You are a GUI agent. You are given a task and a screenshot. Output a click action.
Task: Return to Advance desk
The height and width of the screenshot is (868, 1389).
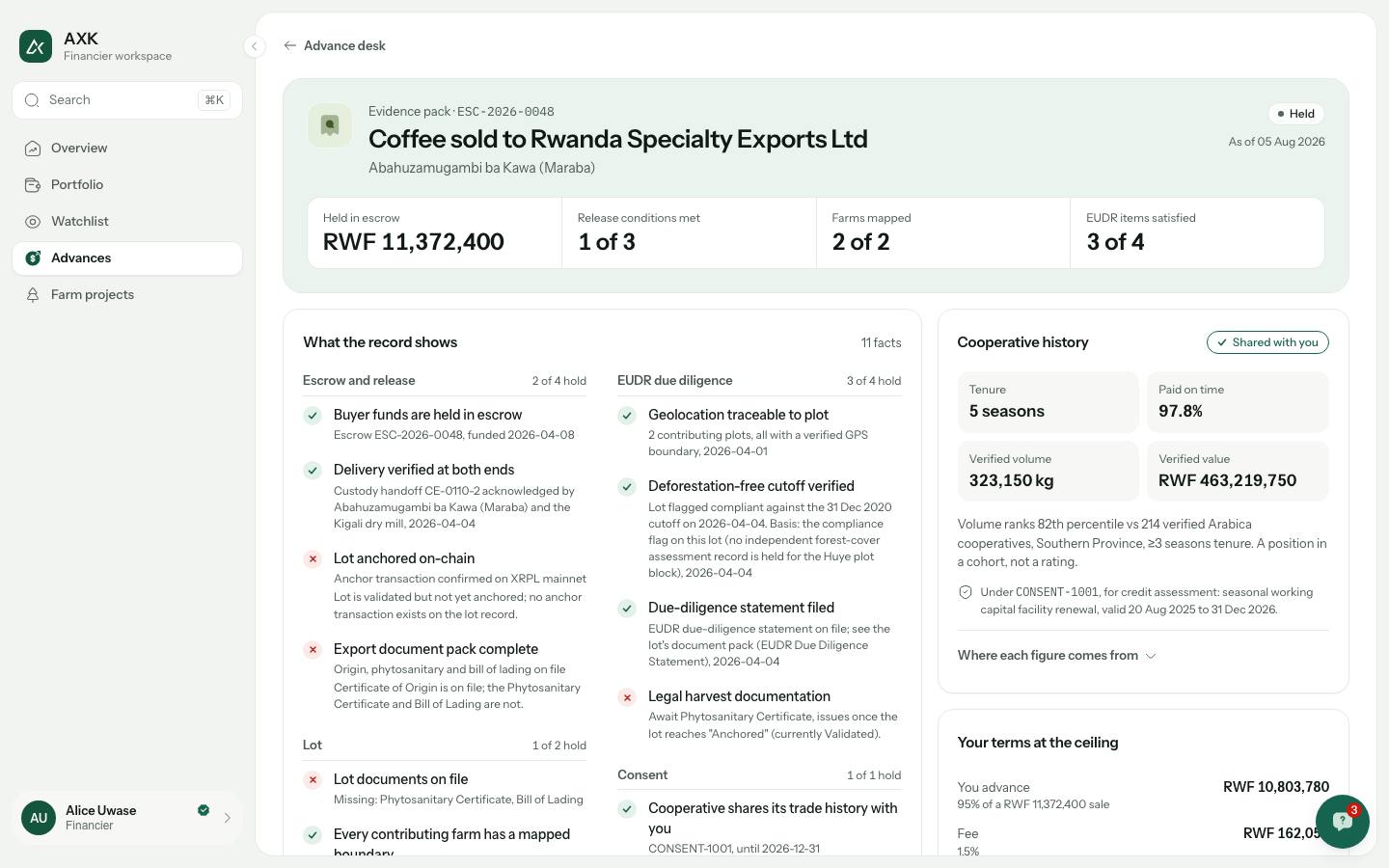[335, 45]
